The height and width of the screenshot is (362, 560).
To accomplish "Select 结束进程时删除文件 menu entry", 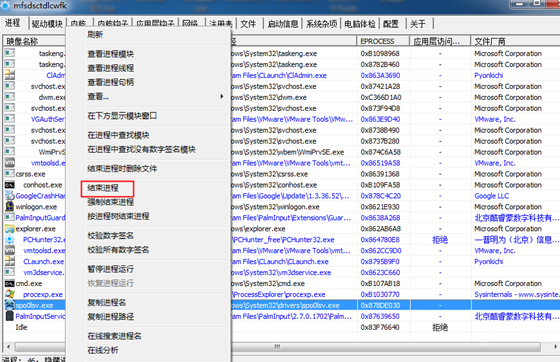I will 122,169.
